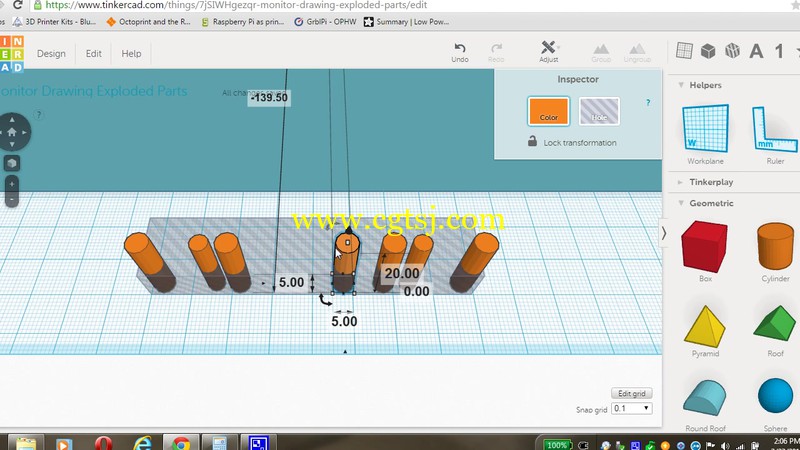Click the rotation handle arrow near cylinder
This screenshot has height=450, width=800.
point(324,299)
